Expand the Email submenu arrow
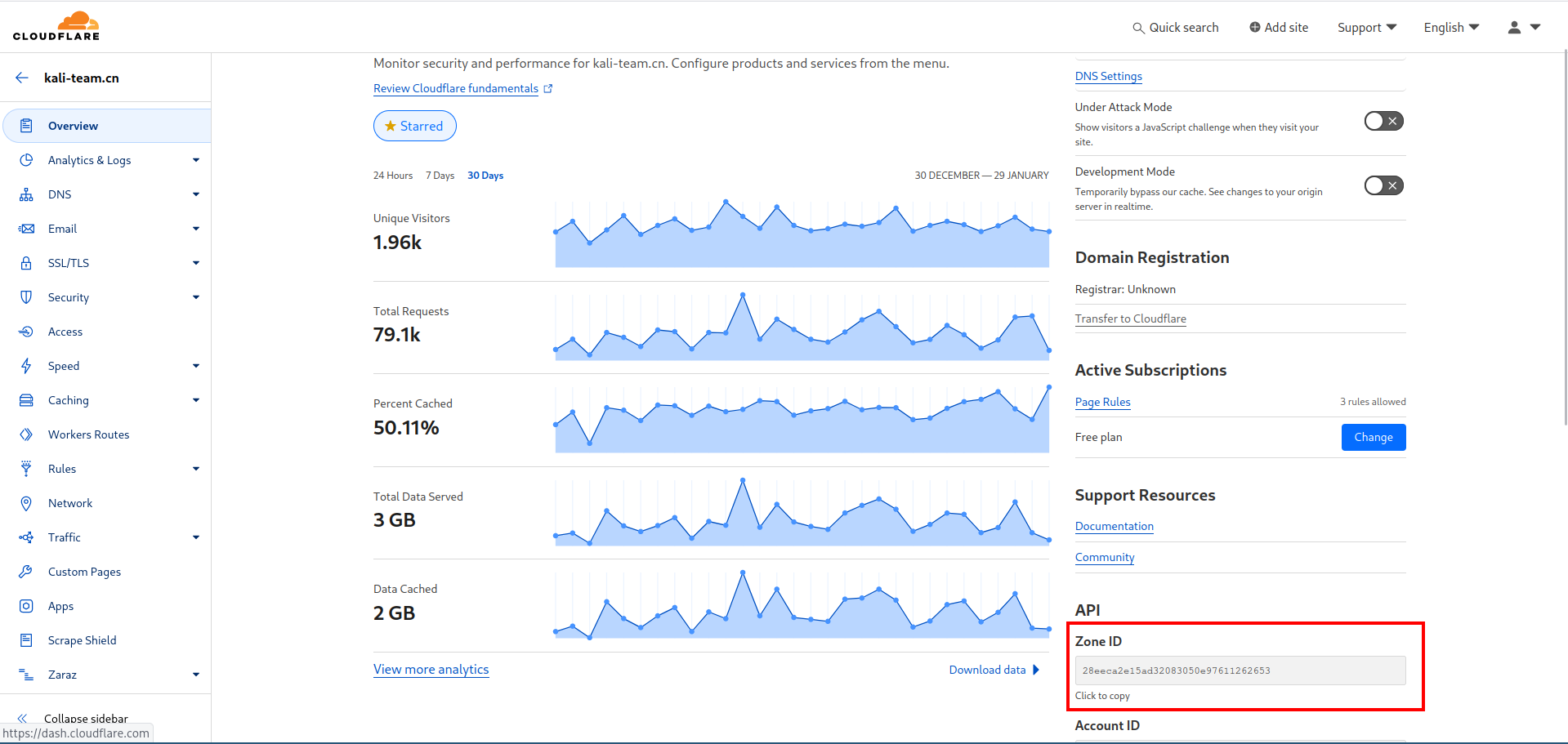The image size is (1568, 744). [x=196, y=229]
